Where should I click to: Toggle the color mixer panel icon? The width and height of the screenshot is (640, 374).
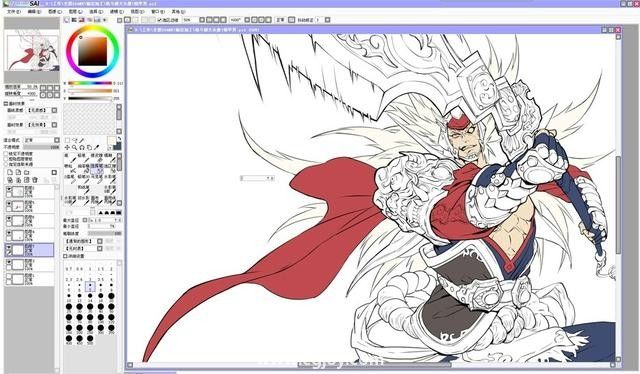tap(89, 20)
